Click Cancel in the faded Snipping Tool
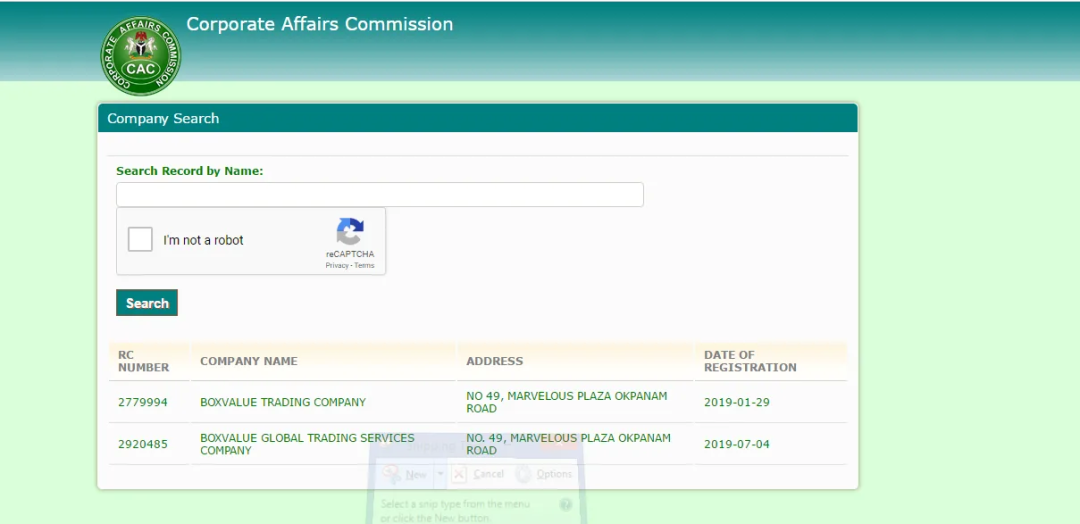1080x524 pixels. [479, 474]
